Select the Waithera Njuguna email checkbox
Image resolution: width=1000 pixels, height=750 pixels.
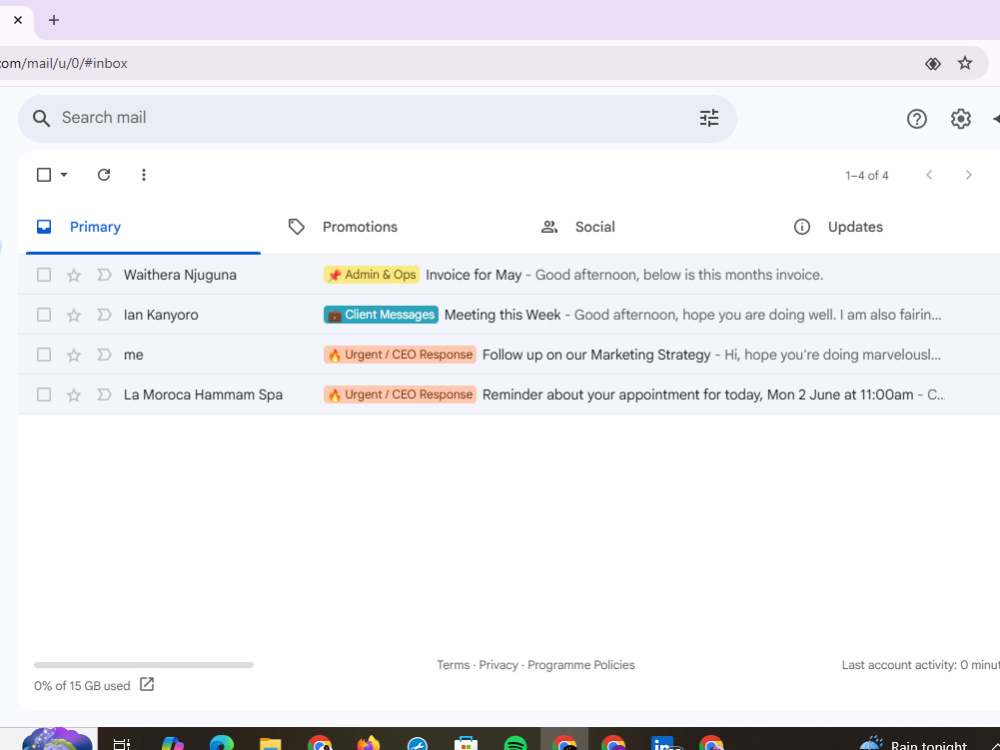tap(44, 275)
